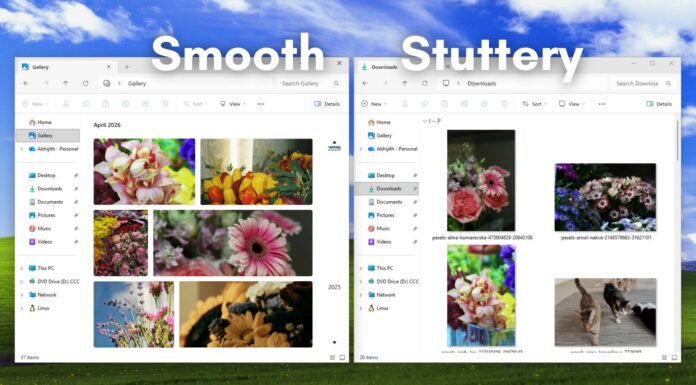Open View dropdown in Gallery window

click(x=233, y=104)
